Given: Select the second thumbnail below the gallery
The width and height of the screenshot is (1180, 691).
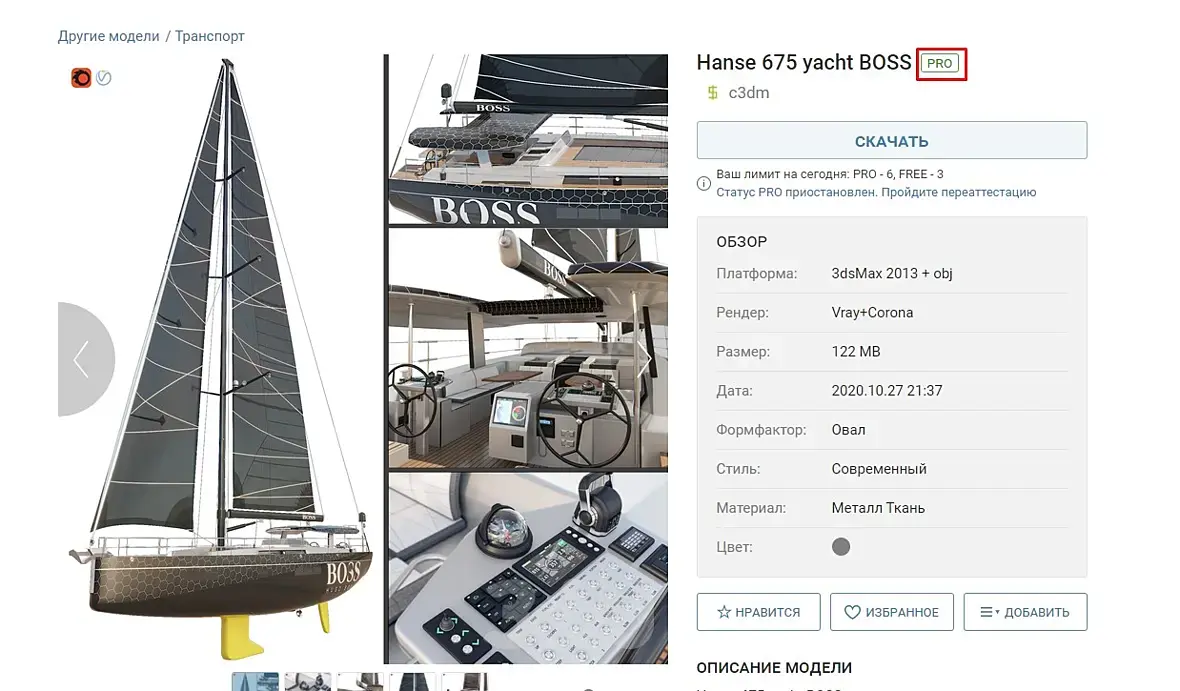Looking at the screenshot, I should click(308, 681).
